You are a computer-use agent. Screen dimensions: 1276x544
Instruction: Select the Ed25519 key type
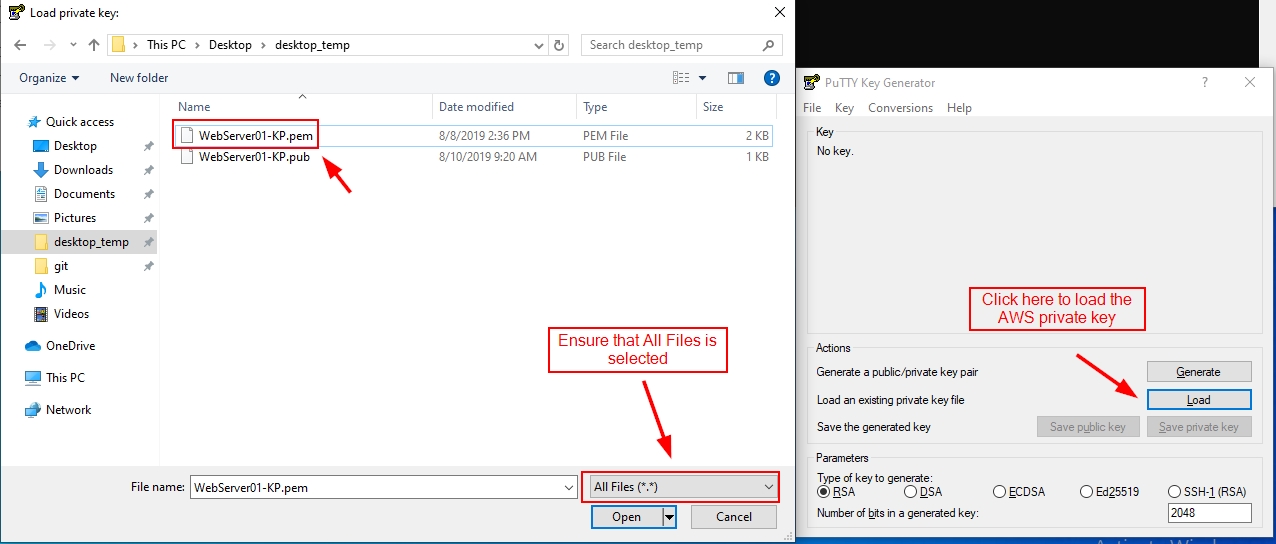point(1108,492)
